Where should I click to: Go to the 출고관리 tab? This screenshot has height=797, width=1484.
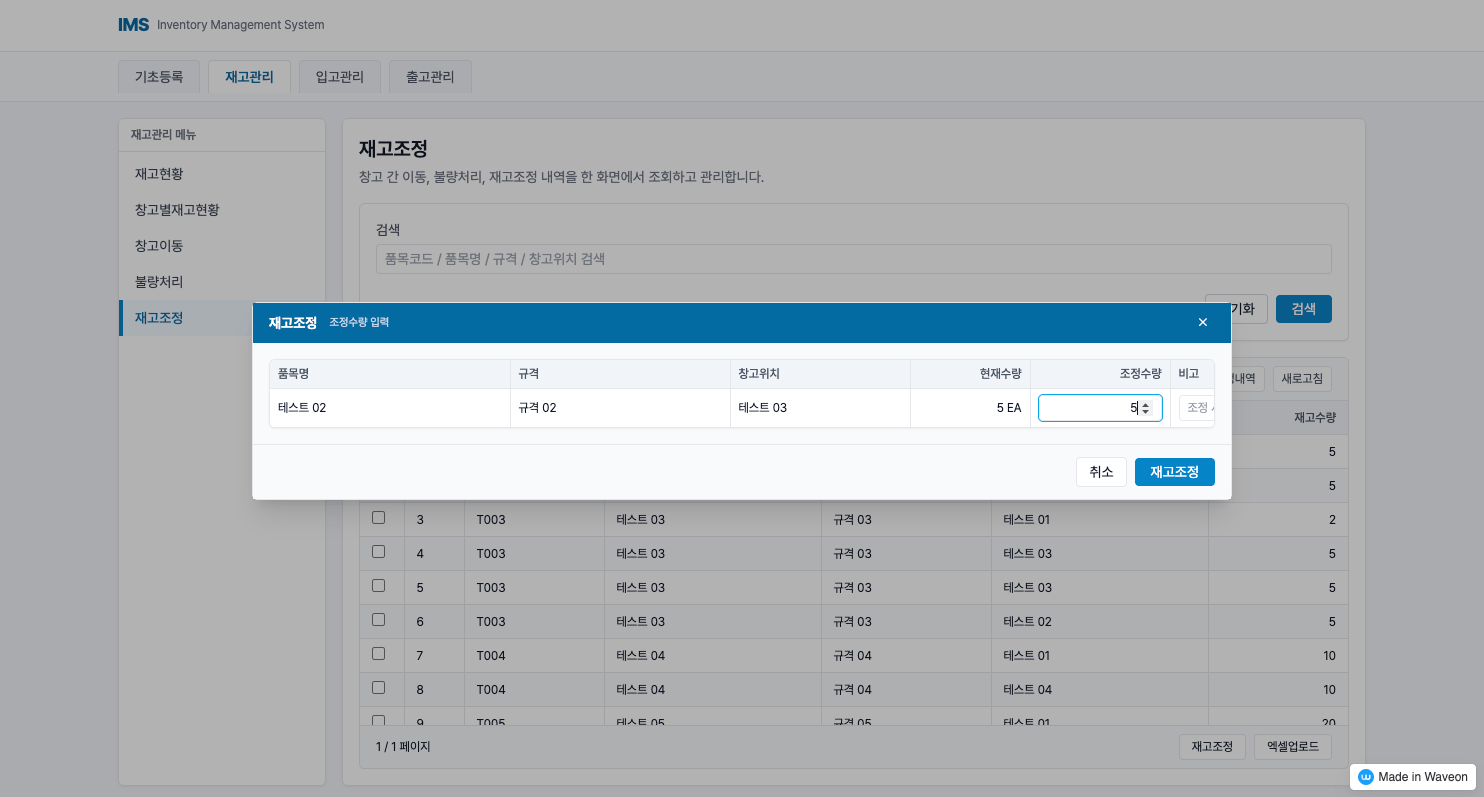pyautogui.click(x=430, y=77)
